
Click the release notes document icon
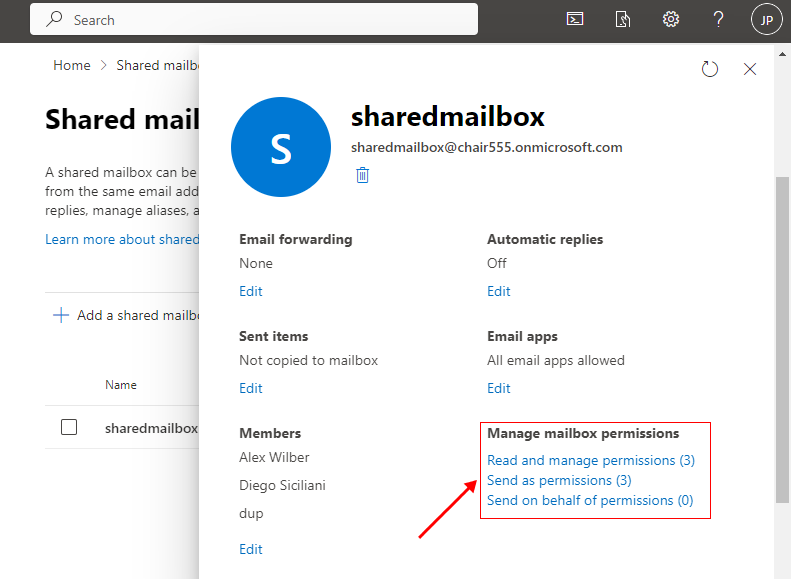(x=623, y=19)
